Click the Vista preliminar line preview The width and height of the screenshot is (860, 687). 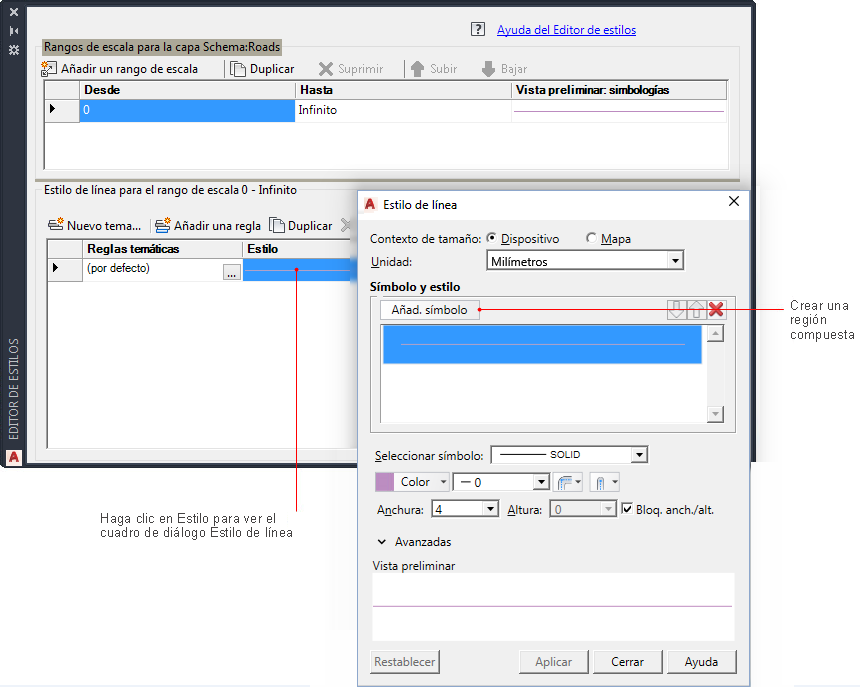(553, 606)
